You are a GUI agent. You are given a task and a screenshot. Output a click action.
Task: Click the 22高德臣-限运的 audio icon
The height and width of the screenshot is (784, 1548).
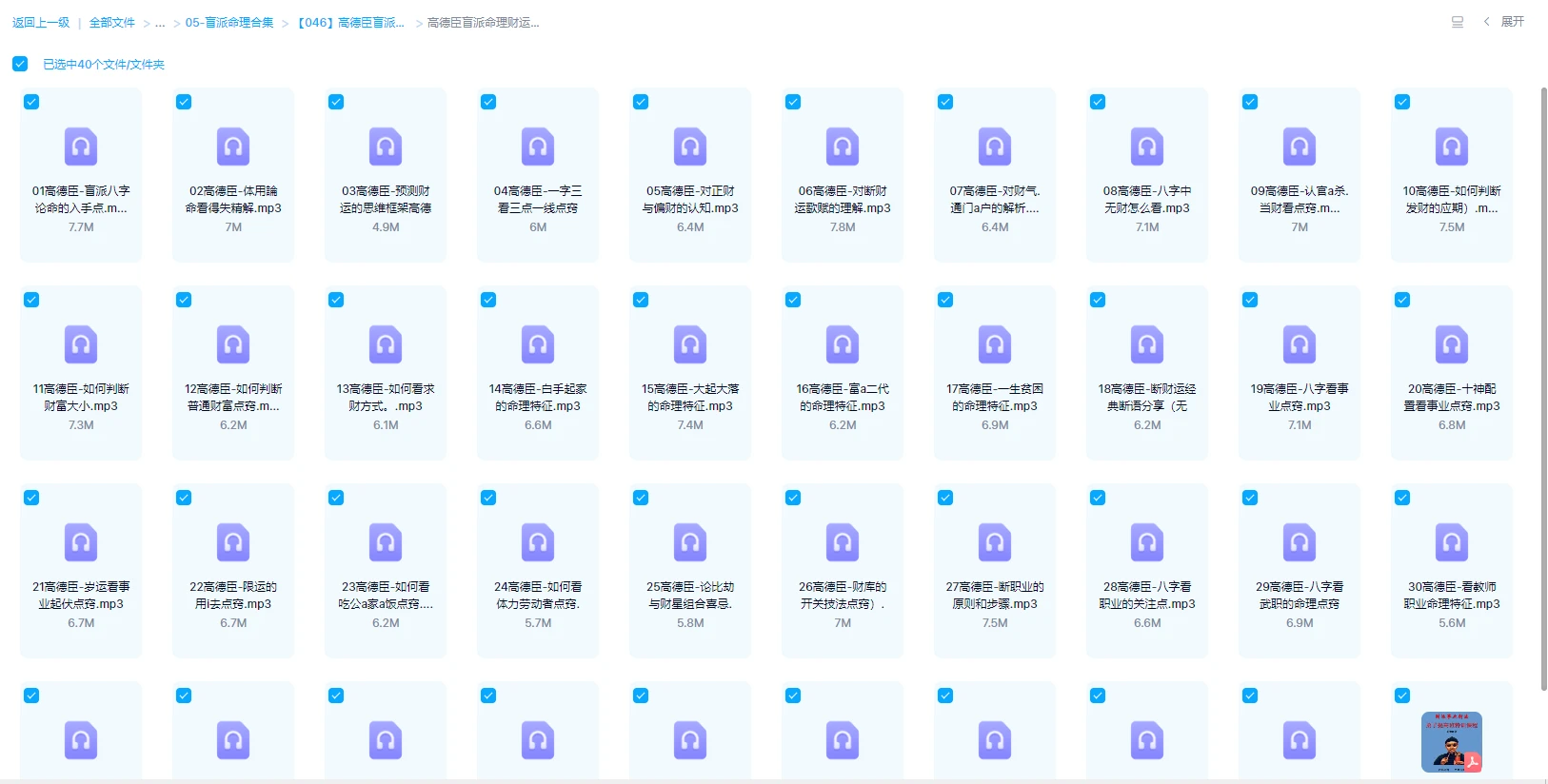[x=233, y=543]
